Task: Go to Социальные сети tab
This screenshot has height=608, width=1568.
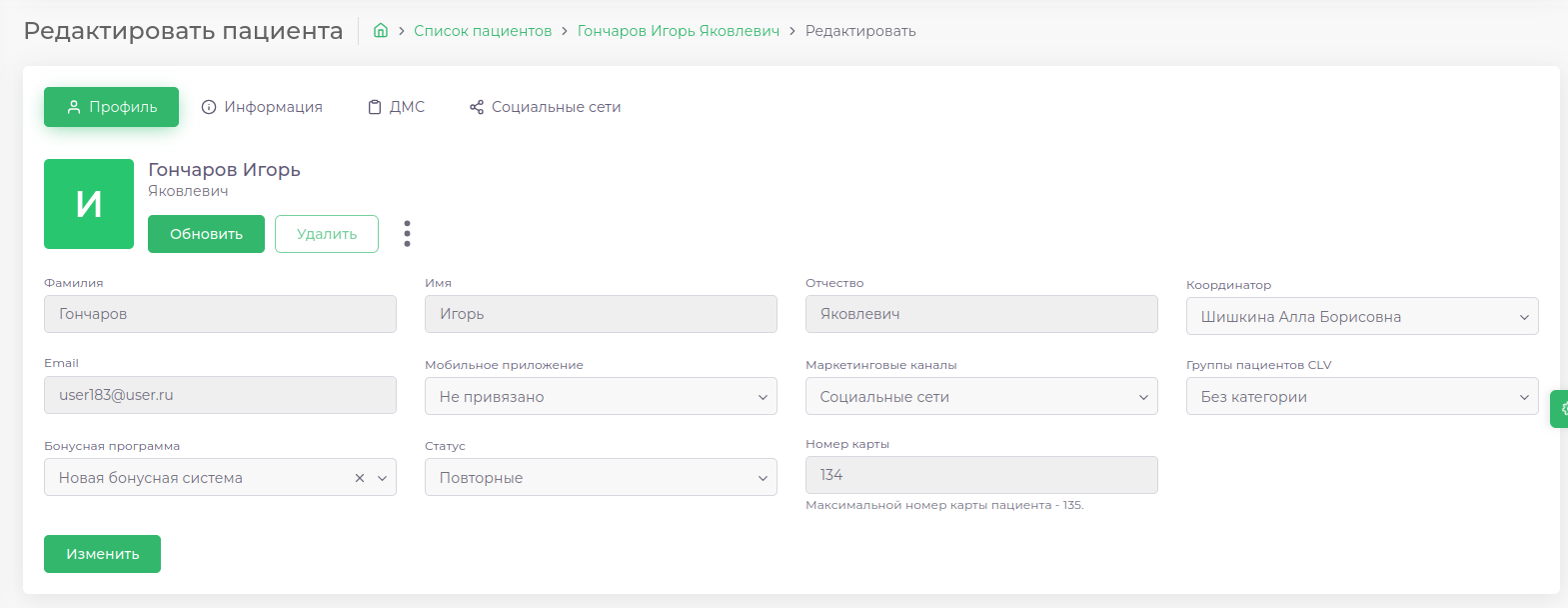Action: pos(545,107)
